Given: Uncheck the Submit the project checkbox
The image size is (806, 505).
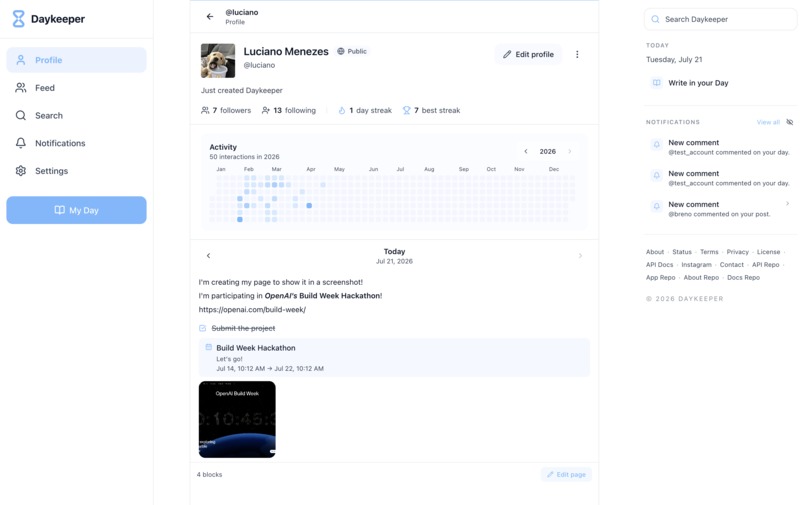Looking at the screenshot, I should [x=203, y=328].
